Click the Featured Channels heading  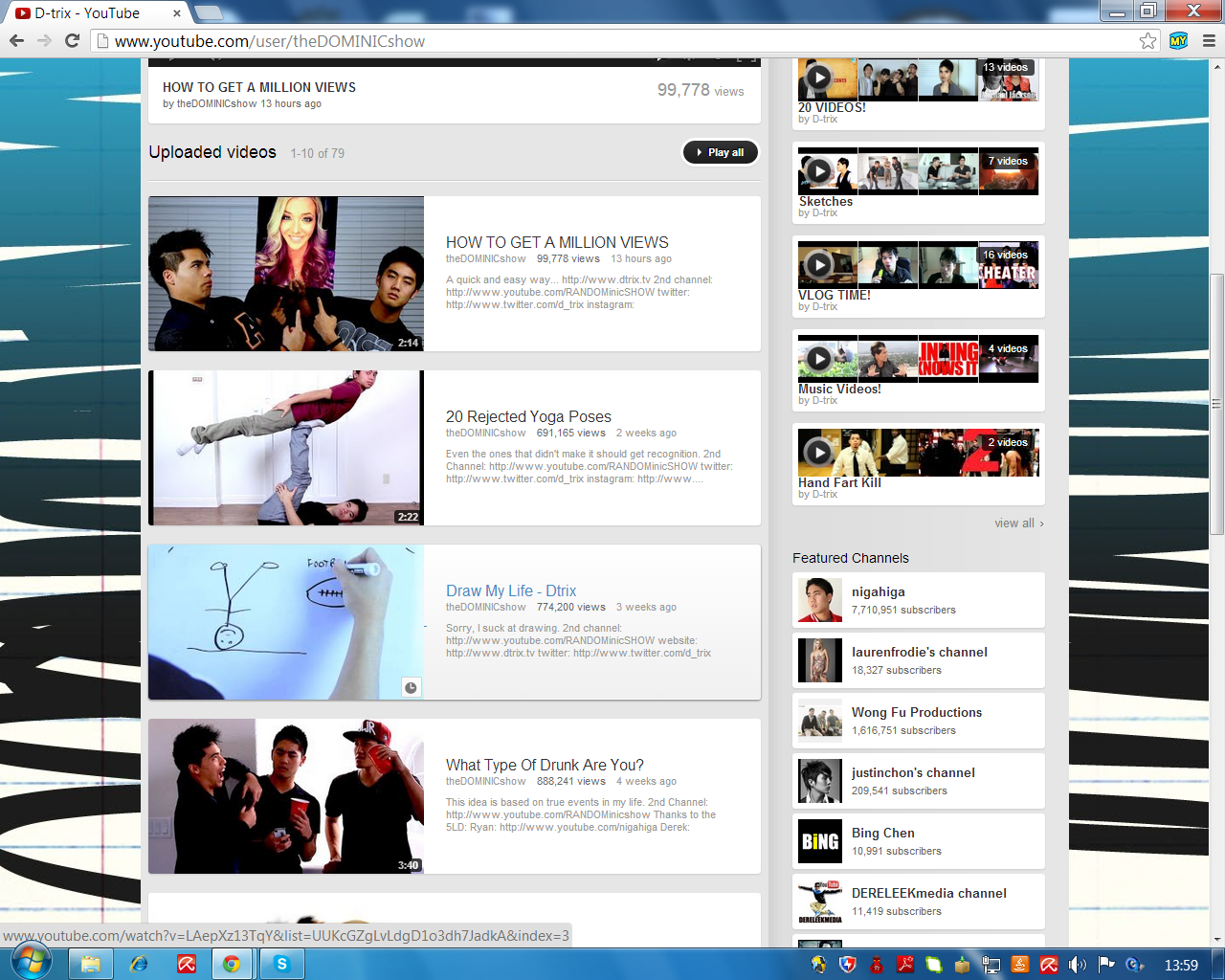(x=851, y=558)
